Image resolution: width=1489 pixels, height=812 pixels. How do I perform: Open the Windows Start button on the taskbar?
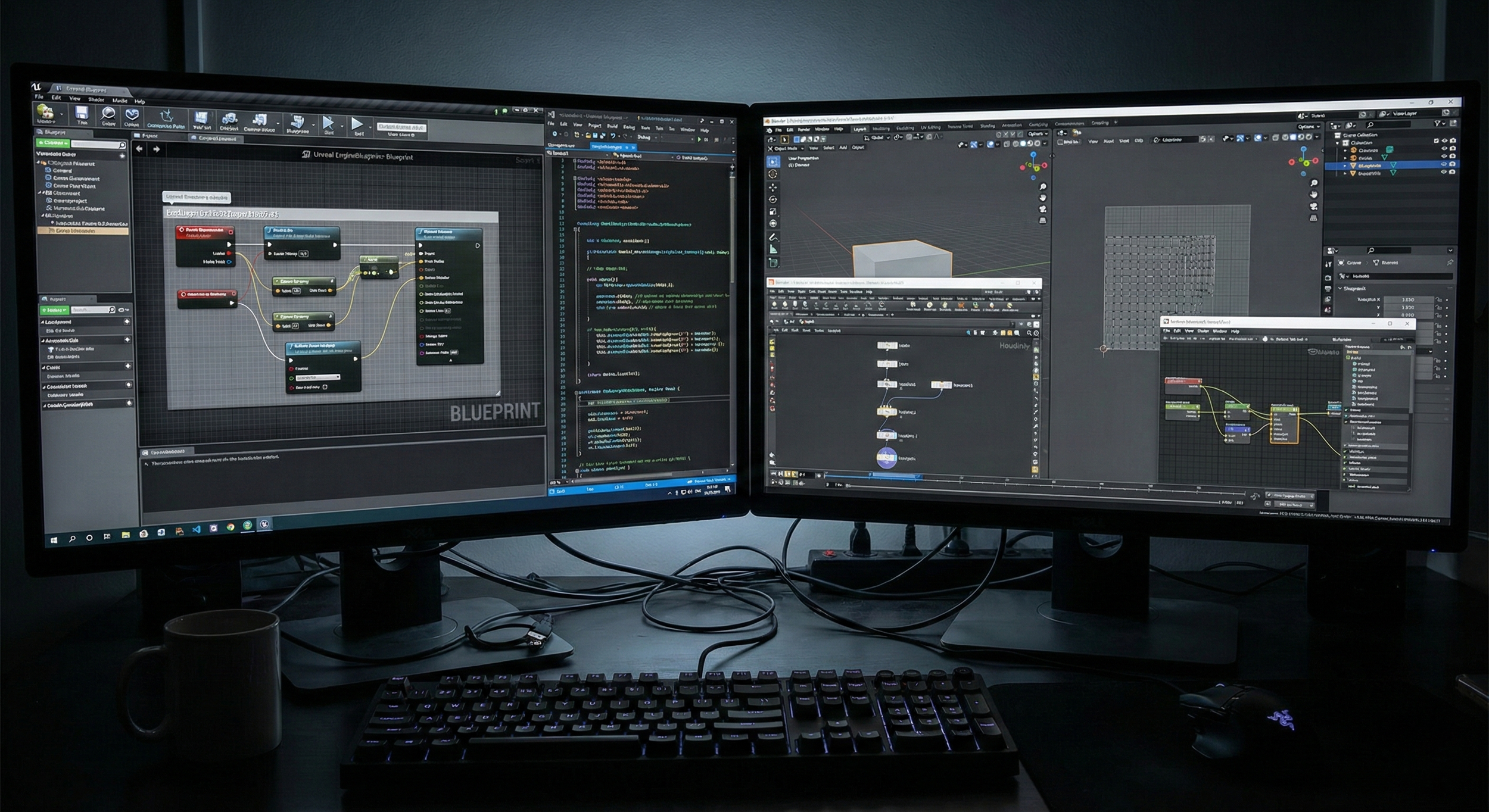pyautogui.click(x=54, y=539)
